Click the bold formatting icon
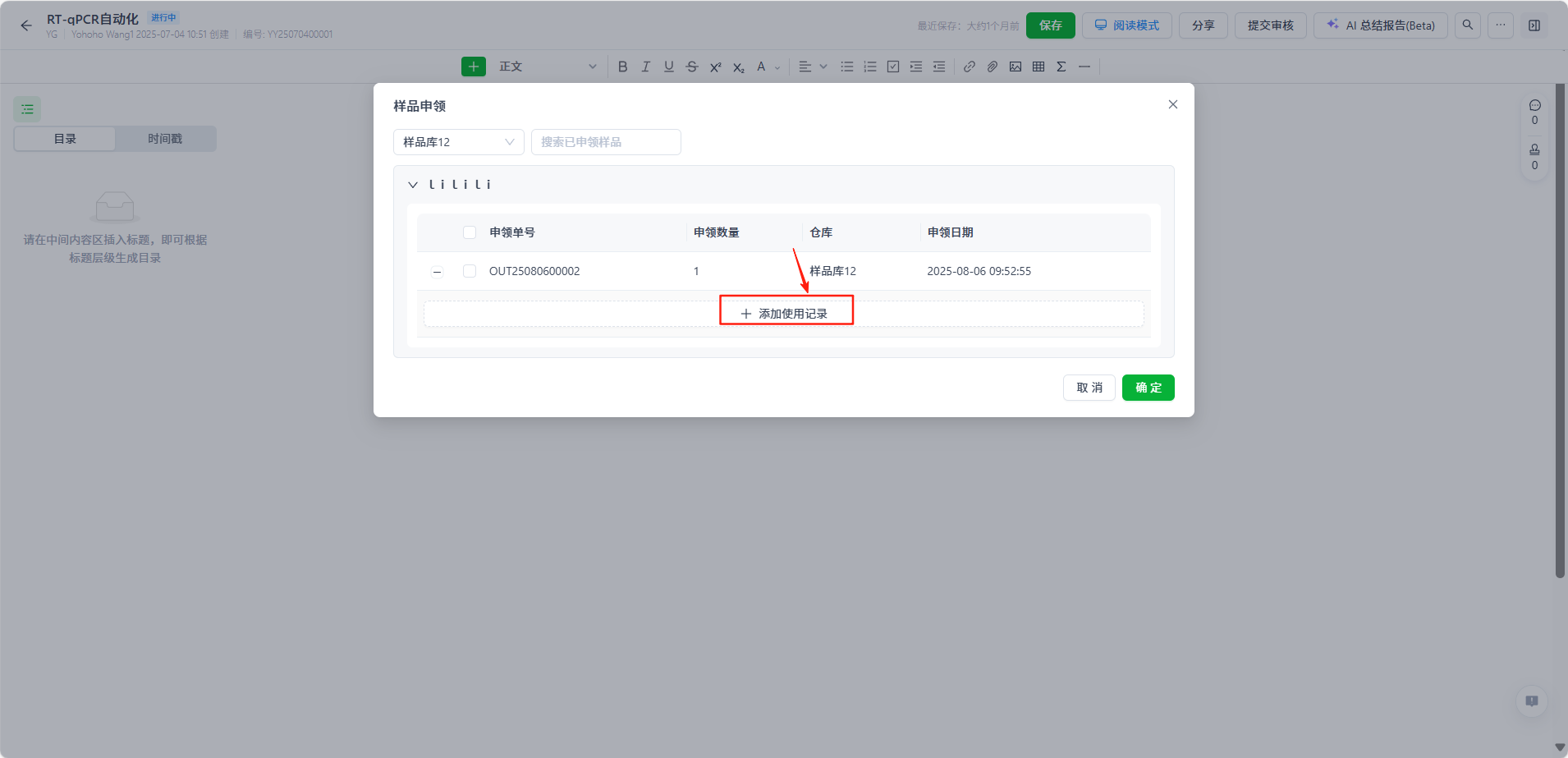 click(622, 67)
